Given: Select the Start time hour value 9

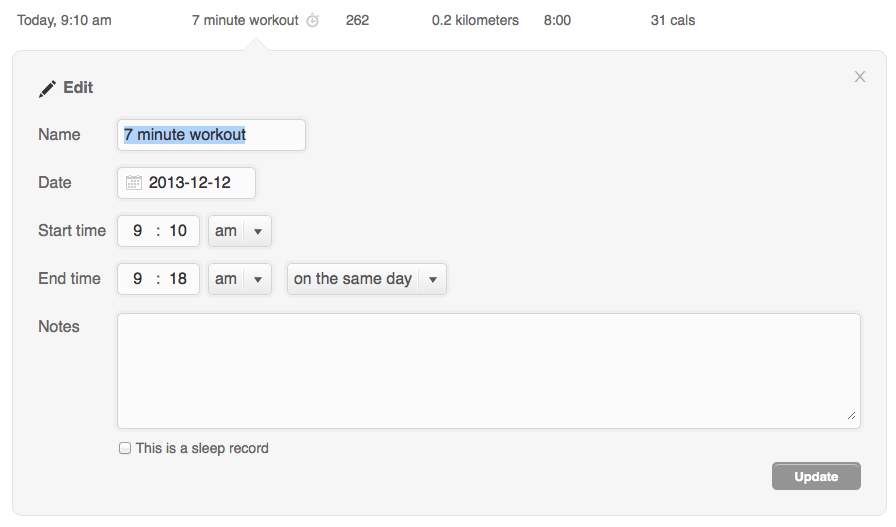Looking at the screenshot, I should pyautogui.click(x=137, y=231).
